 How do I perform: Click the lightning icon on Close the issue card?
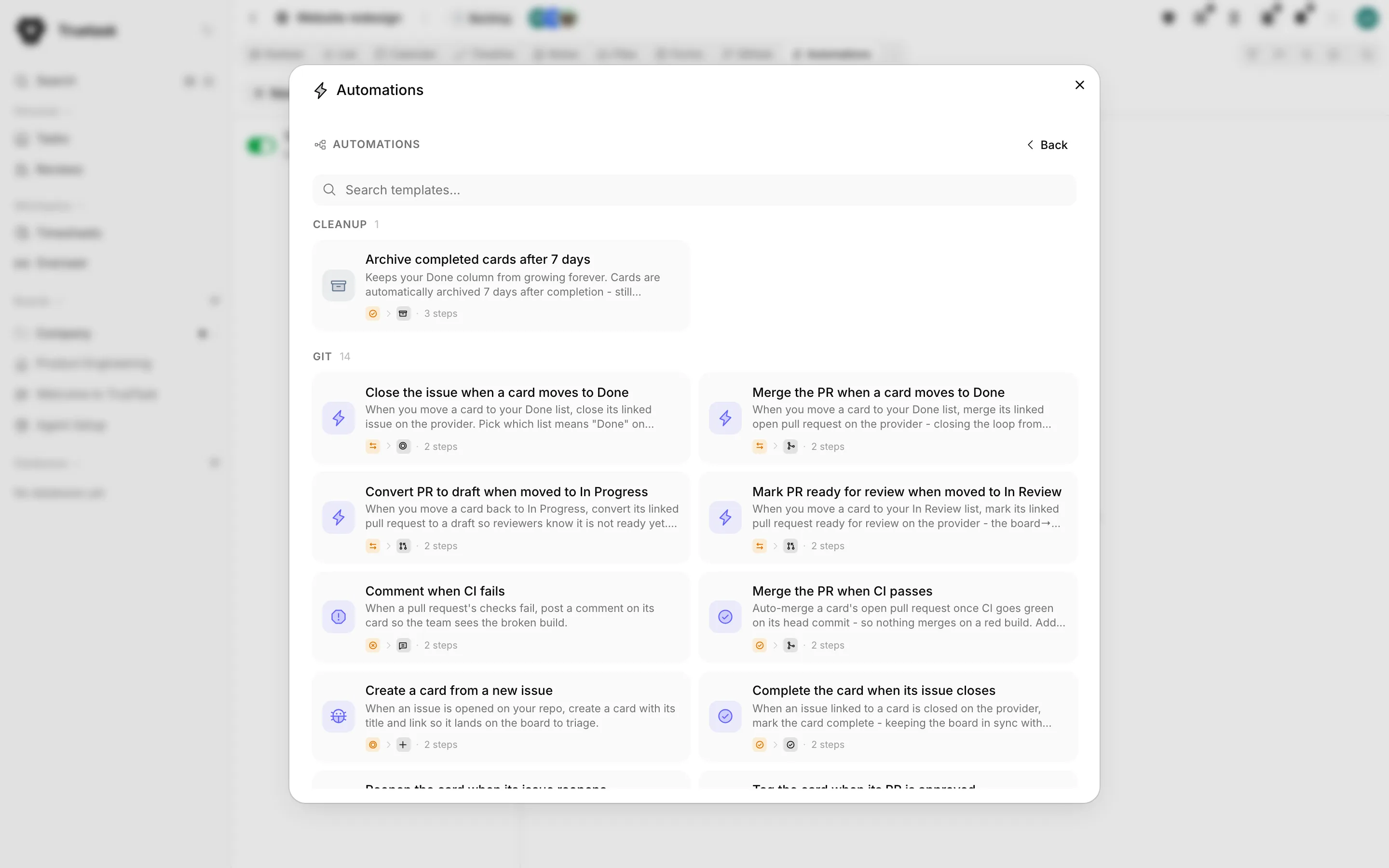(339, 418)
